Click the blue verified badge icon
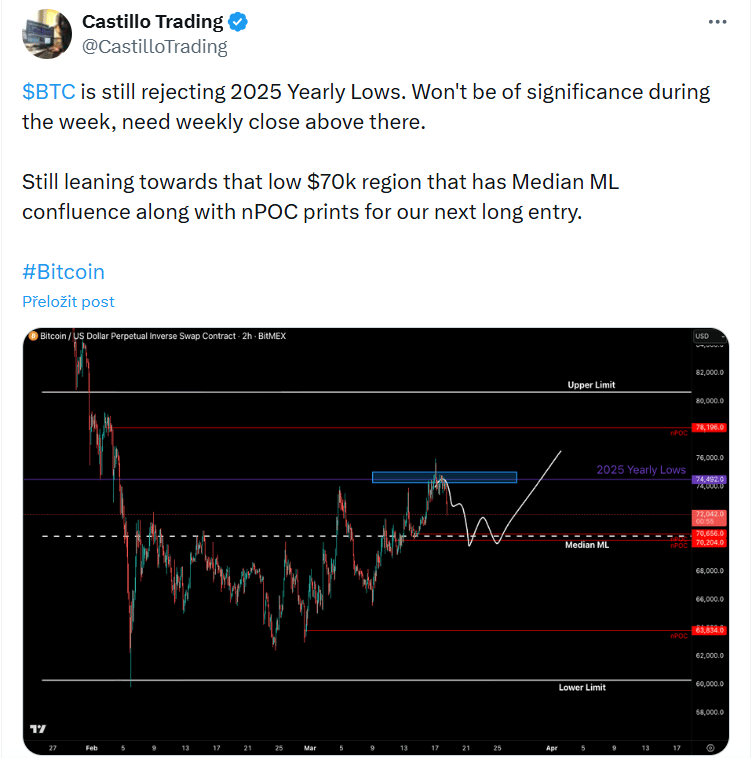The image size is (752, 758). (238, 21)
